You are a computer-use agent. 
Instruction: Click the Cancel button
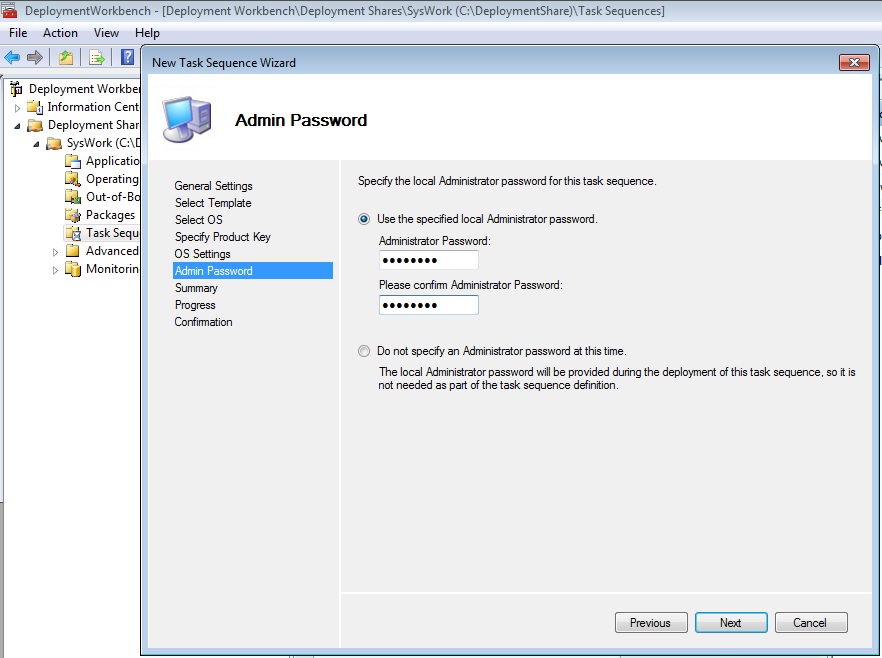click(811, 623)
